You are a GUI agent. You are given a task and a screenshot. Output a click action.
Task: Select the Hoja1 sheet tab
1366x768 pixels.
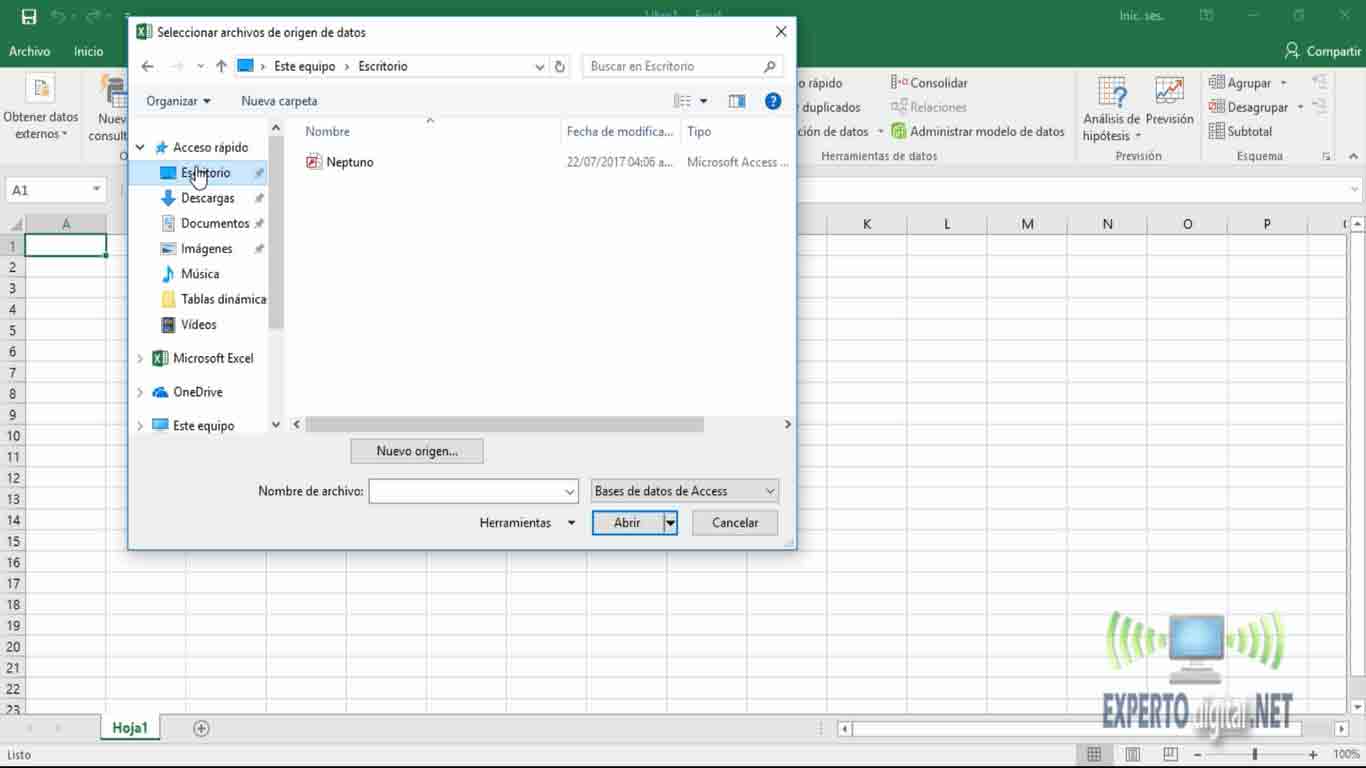click(130, 728)
